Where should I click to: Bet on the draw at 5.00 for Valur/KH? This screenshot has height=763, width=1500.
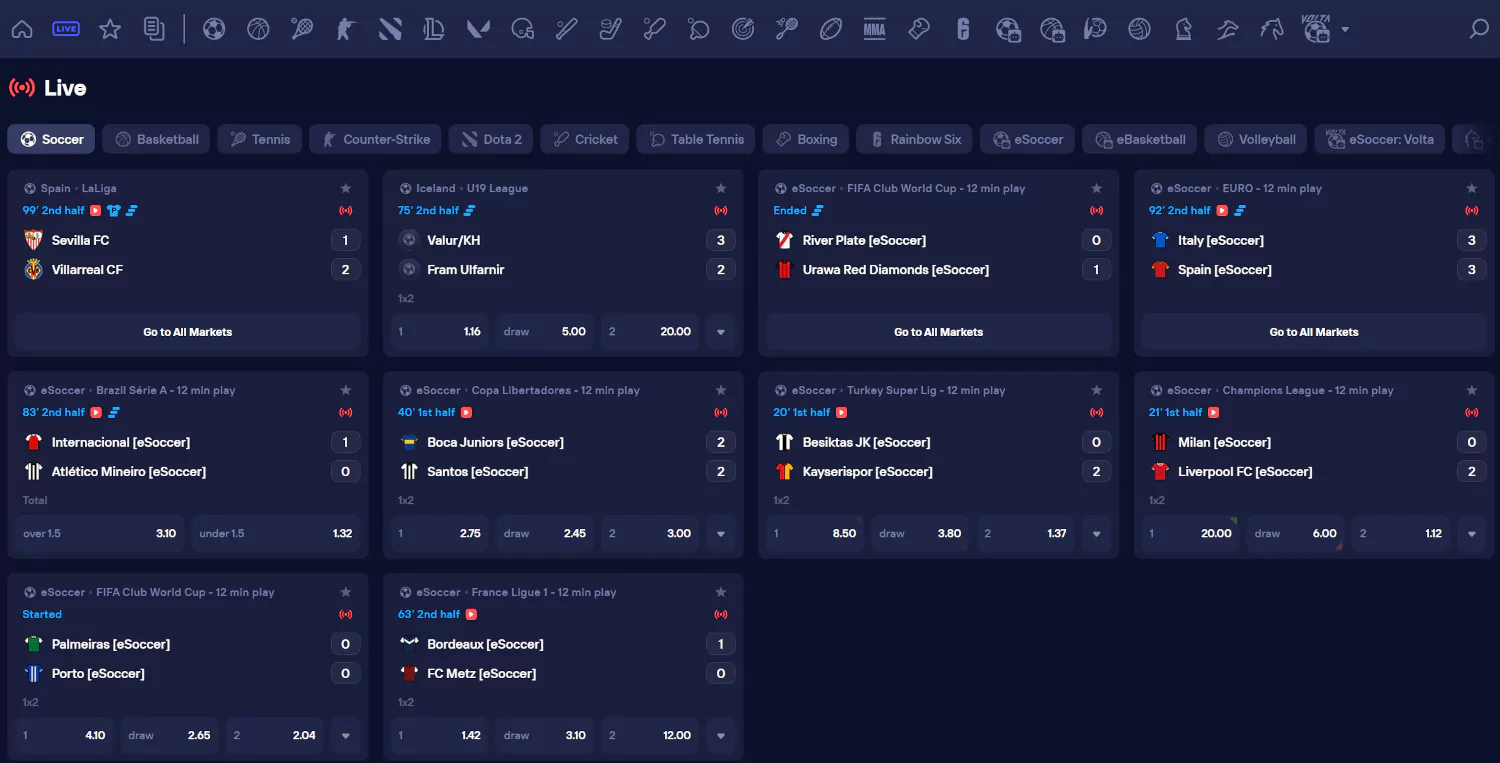click(x=545, y=332)
